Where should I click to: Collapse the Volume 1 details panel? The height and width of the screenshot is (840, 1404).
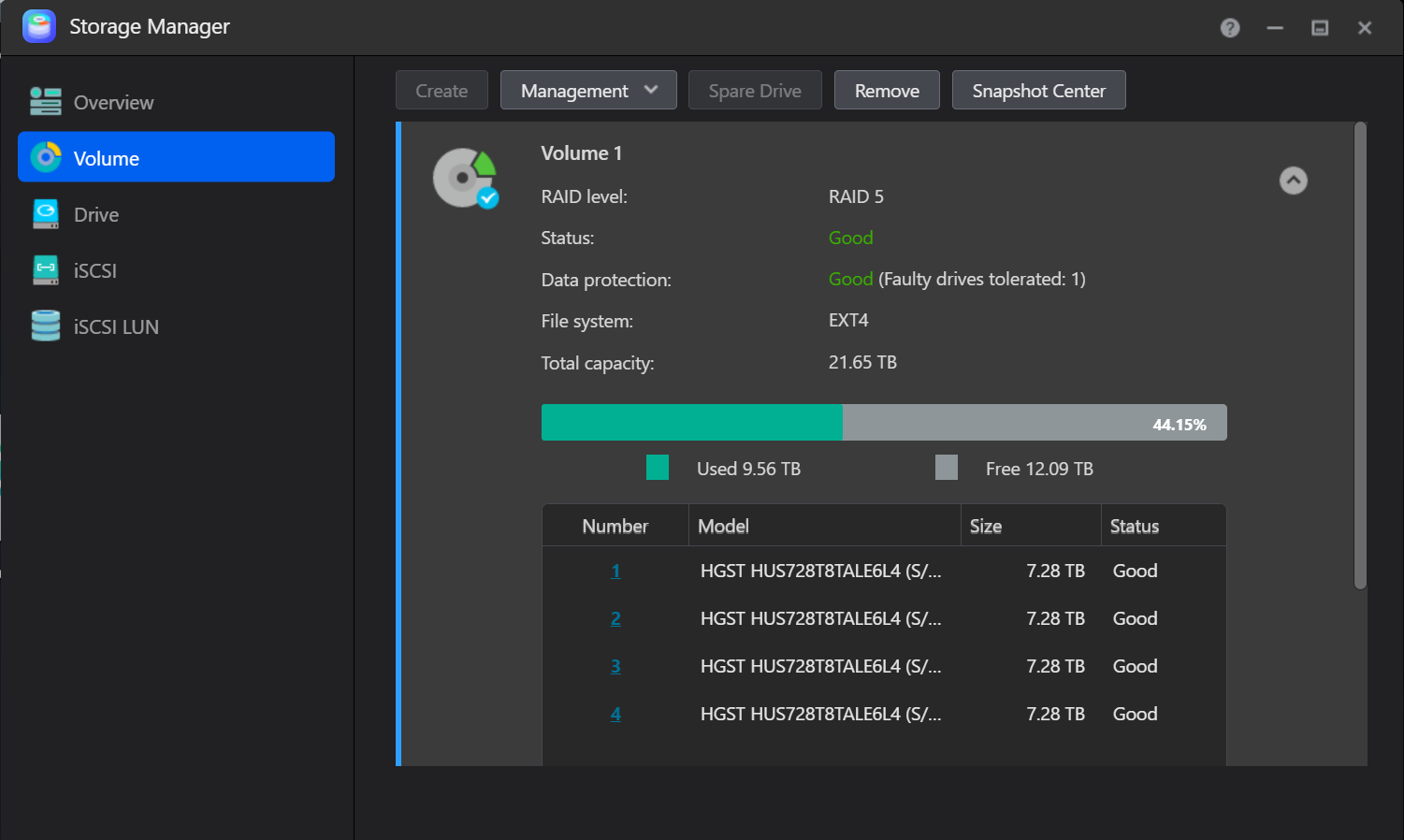(x=1293, y=181)
